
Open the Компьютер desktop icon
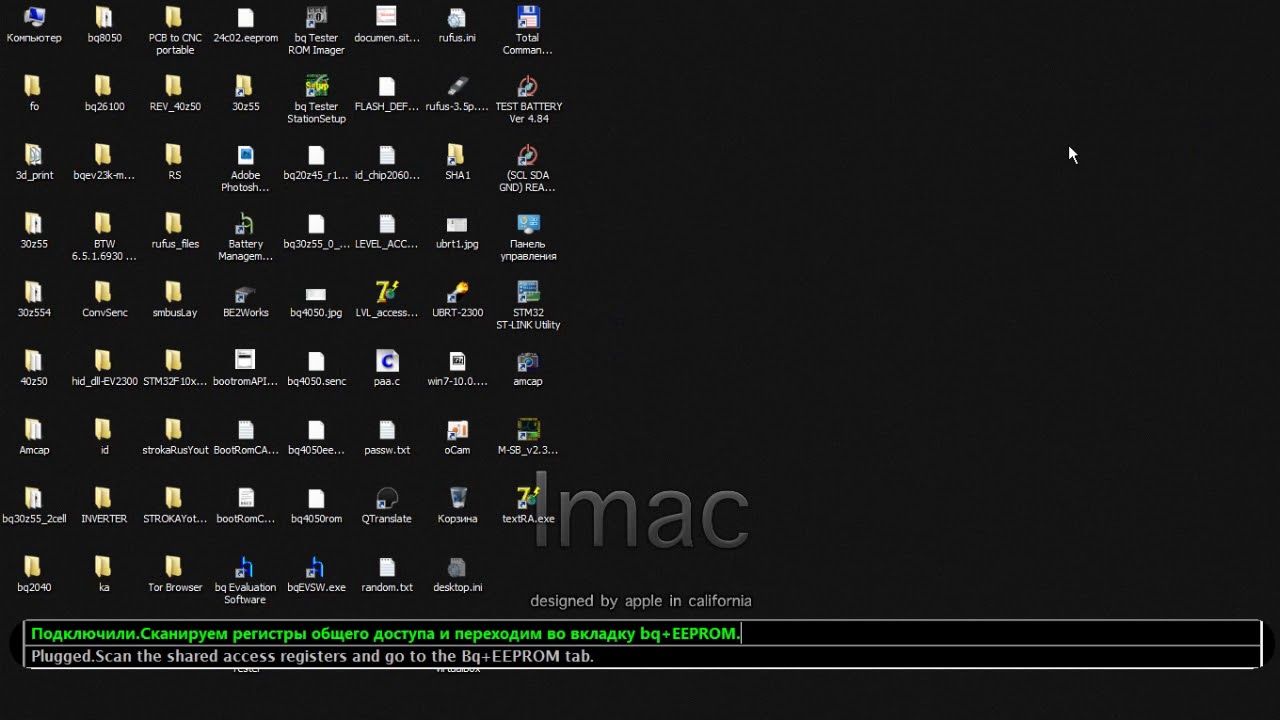pos(34,25)
